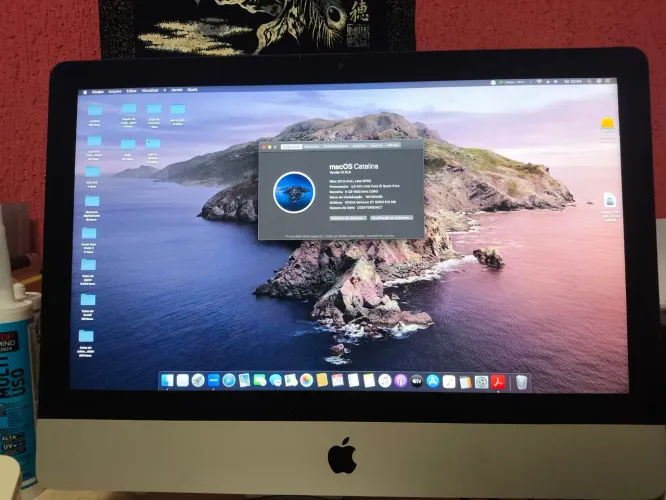Select the document file icon on desktop right
The width and height of the screenshot is (666, 500).
(610, 200)
